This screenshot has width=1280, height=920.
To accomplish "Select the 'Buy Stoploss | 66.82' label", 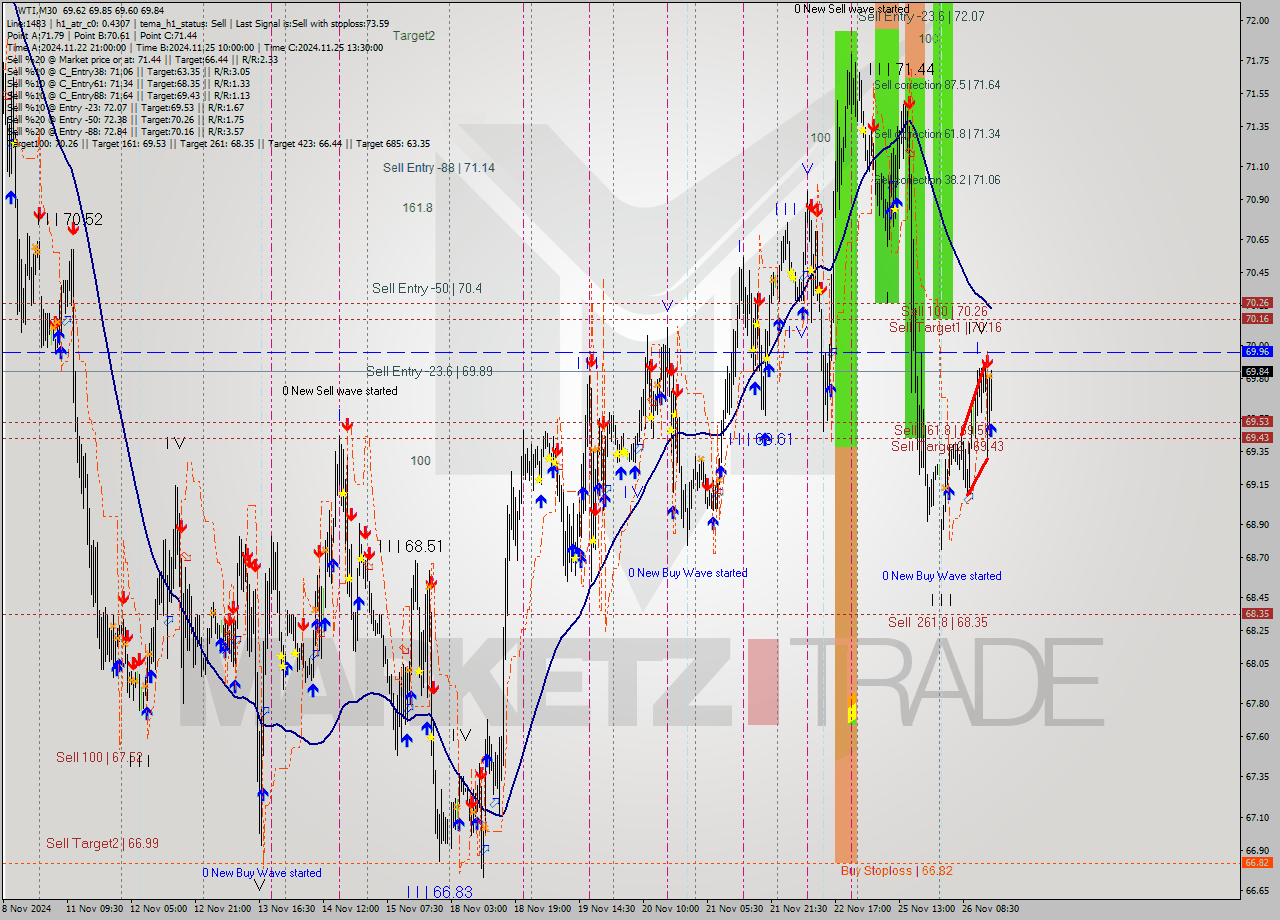I will [896, 871].
